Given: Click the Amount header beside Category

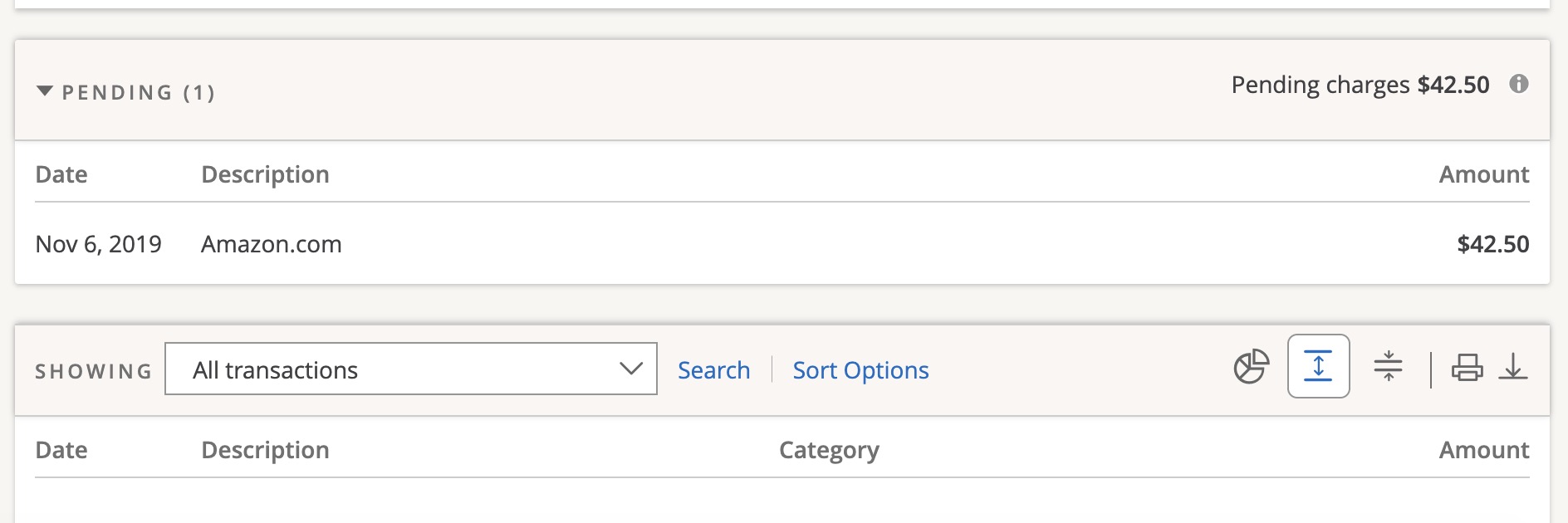Looking at the screenshot, I should (1483, 450).
